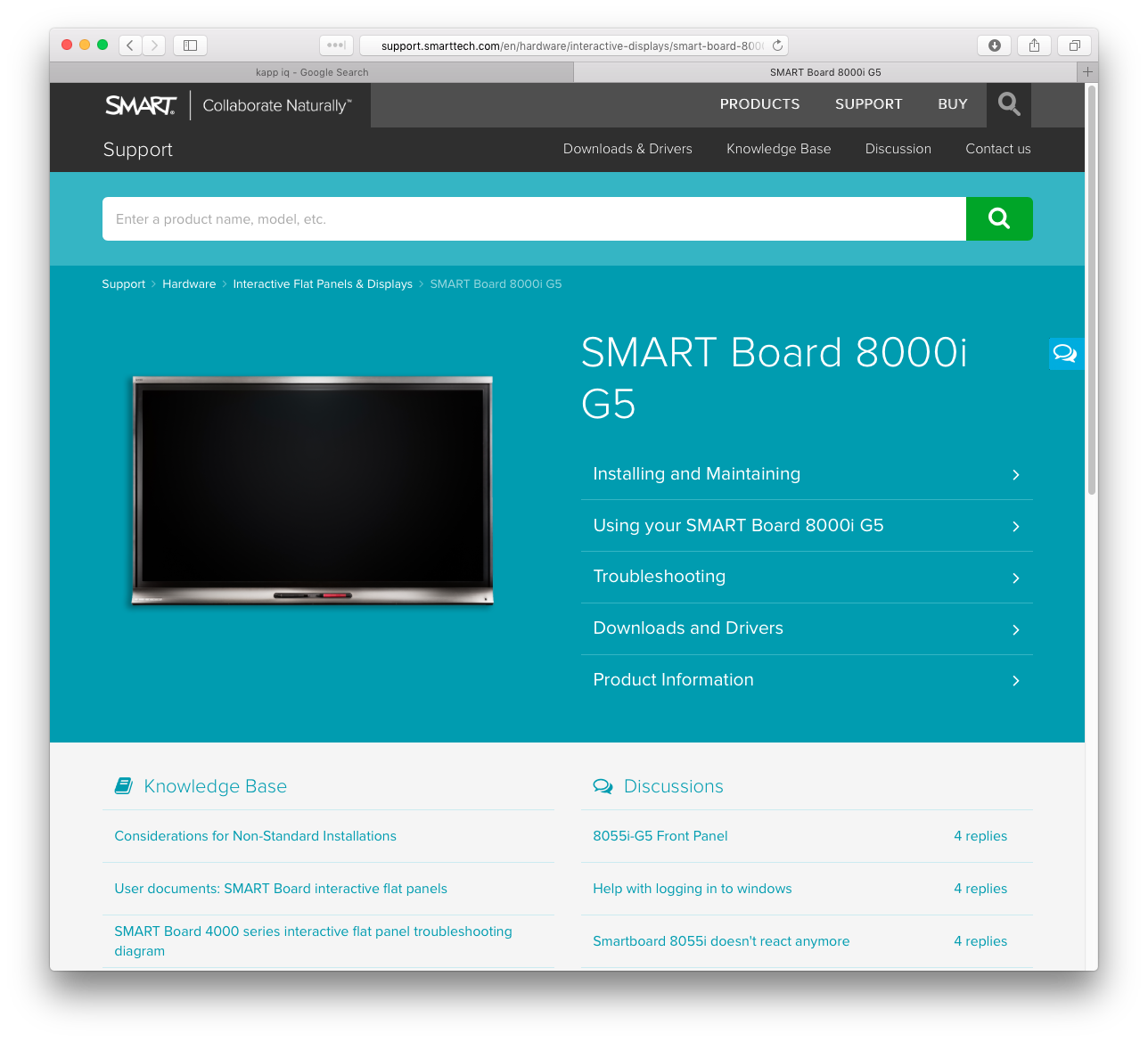Click the green search submit button
The height and width of the screenshot is (1042, 1148).
point(998,218)
